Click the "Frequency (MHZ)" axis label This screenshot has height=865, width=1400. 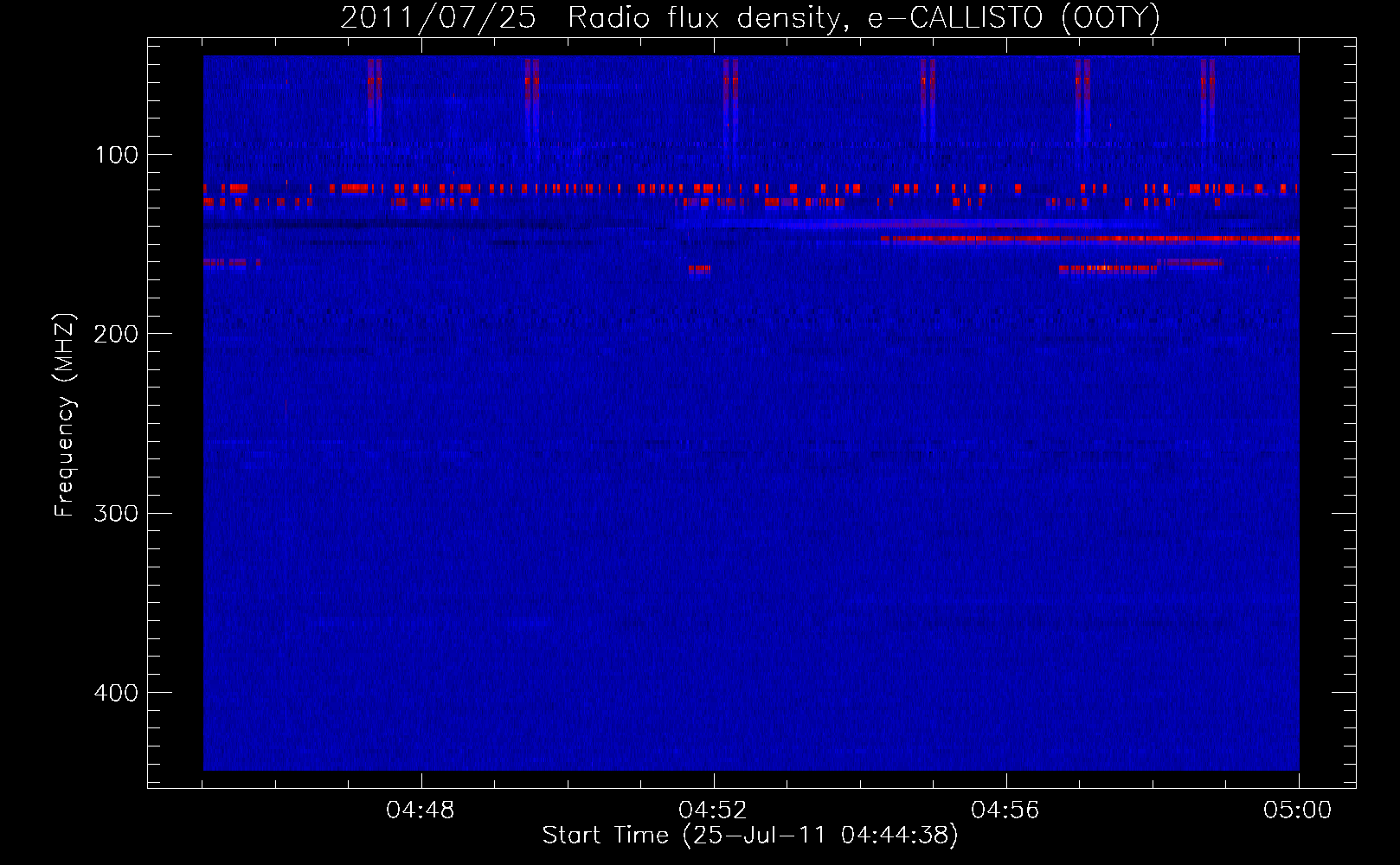coord(65,415)
